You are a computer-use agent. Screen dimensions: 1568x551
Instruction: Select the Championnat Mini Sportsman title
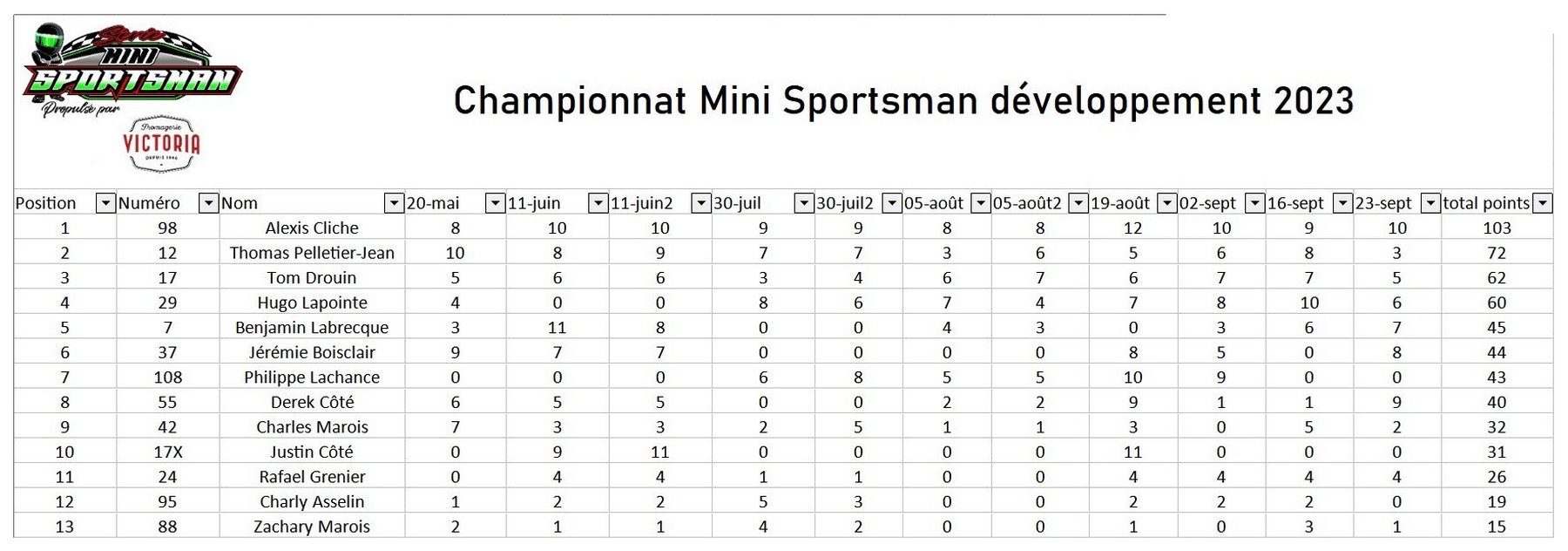coord(903,101)
